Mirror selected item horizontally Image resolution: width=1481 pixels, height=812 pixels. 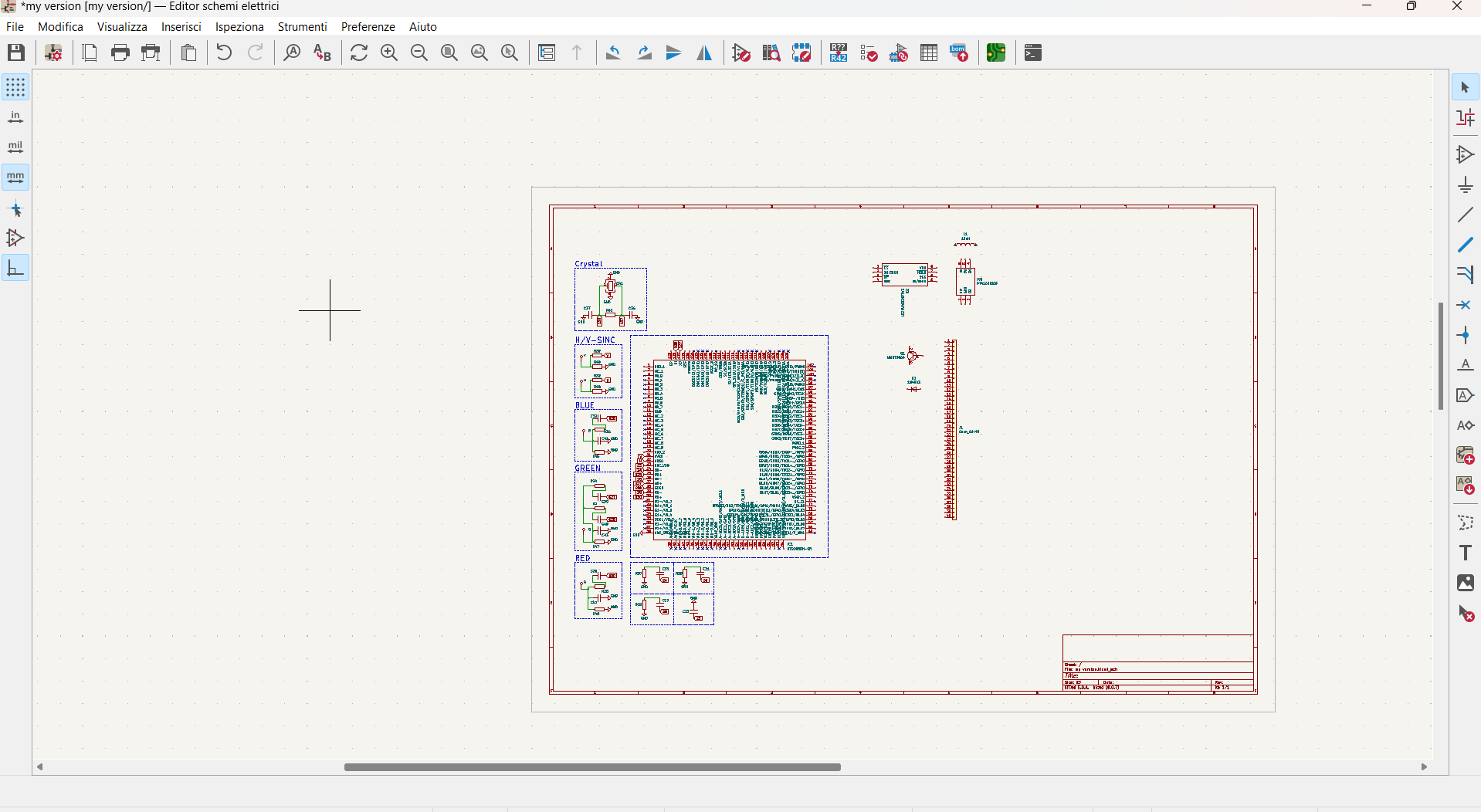(704, 52)
